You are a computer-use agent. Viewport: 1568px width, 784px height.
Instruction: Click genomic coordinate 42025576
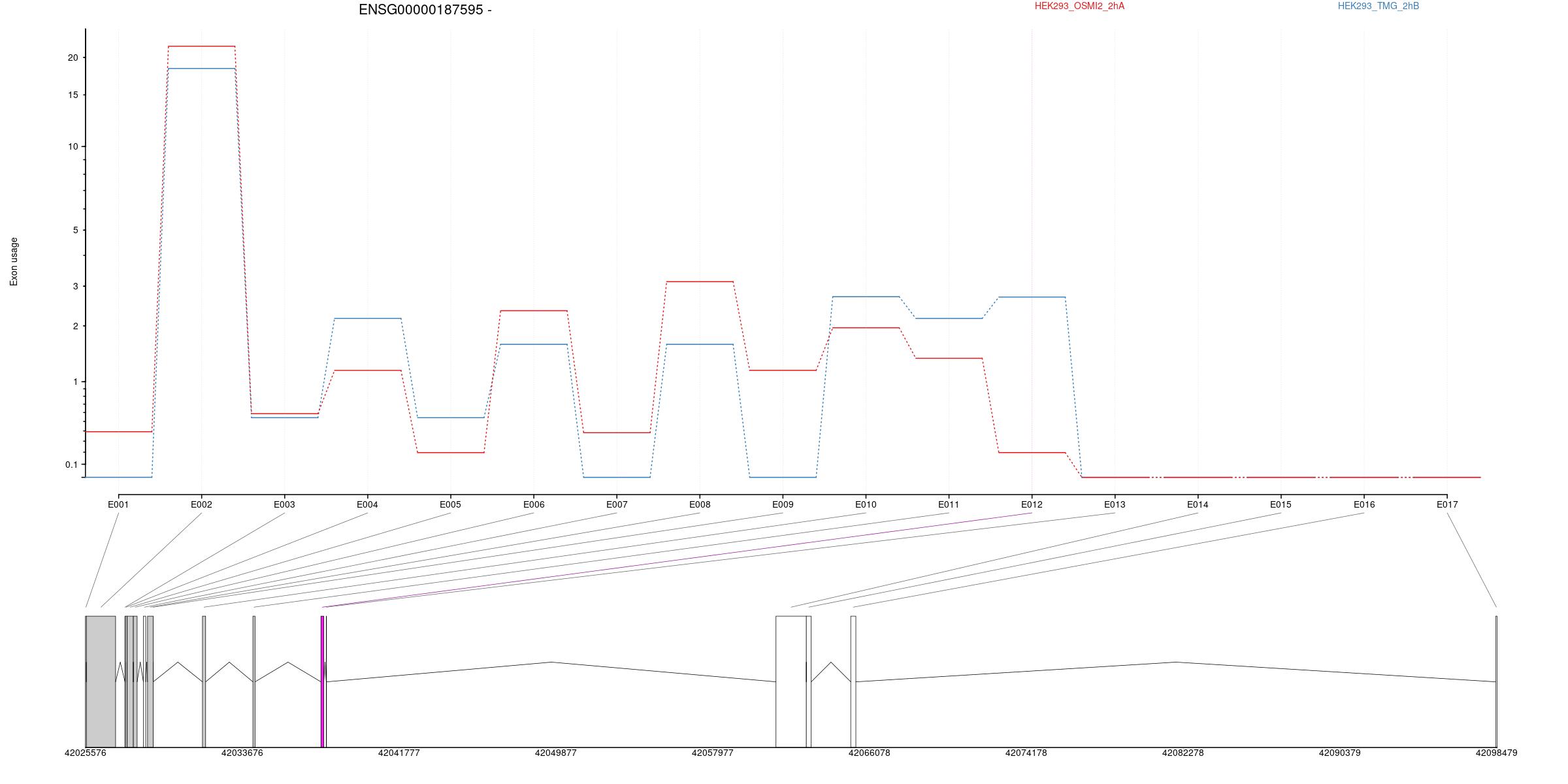tap(85, 753)
